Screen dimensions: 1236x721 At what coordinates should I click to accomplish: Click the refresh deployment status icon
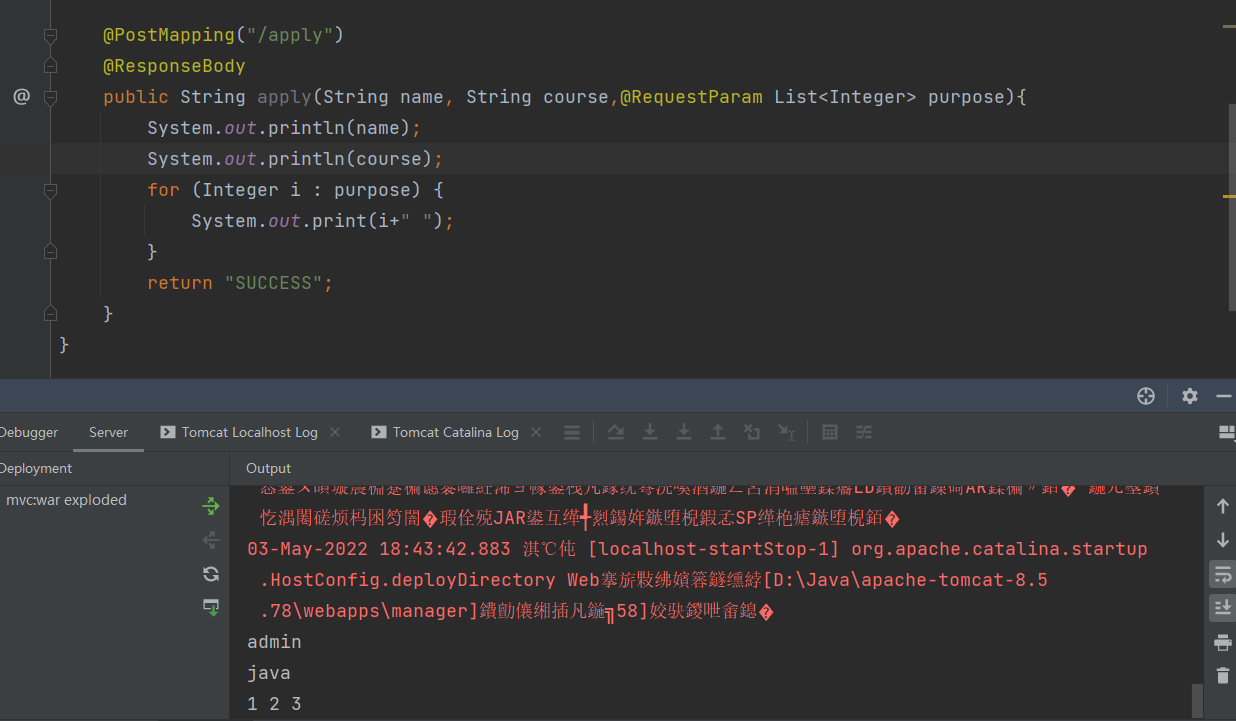[x=211, y=573]
